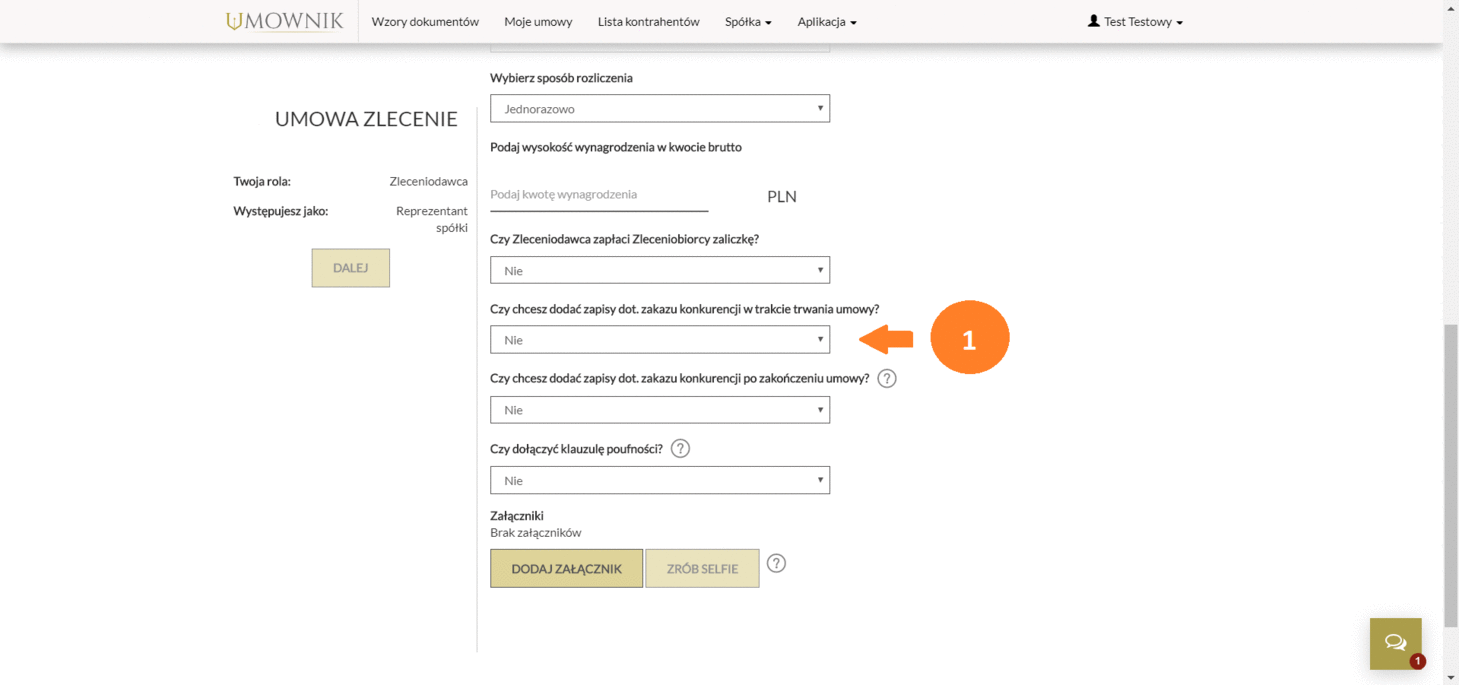Image resolution: width=1459 pixels, height=685 pixels.
Task: Go to Moje umowy
Action: tap(538, 21)
